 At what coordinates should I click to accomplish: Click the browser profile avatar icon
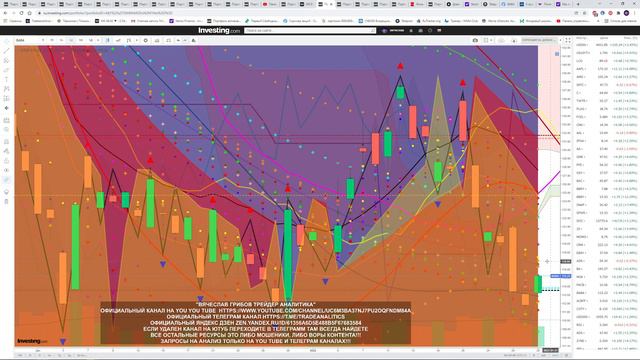(627, 13)
